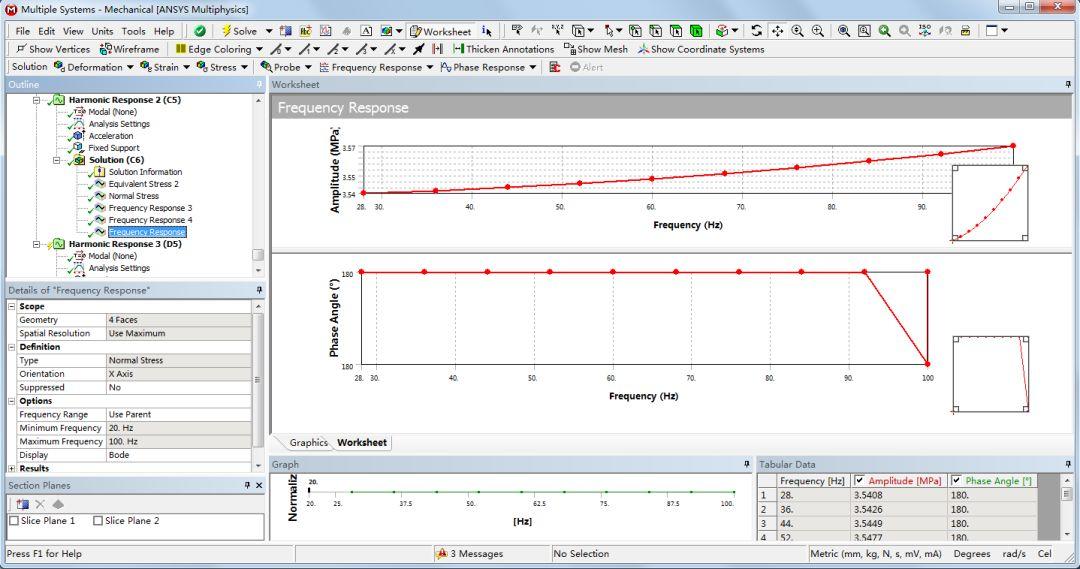Enable the Slice Plane 2 checkbox
The width and height of the screenshot is (1080, 569).
click(x=98, y=521)
